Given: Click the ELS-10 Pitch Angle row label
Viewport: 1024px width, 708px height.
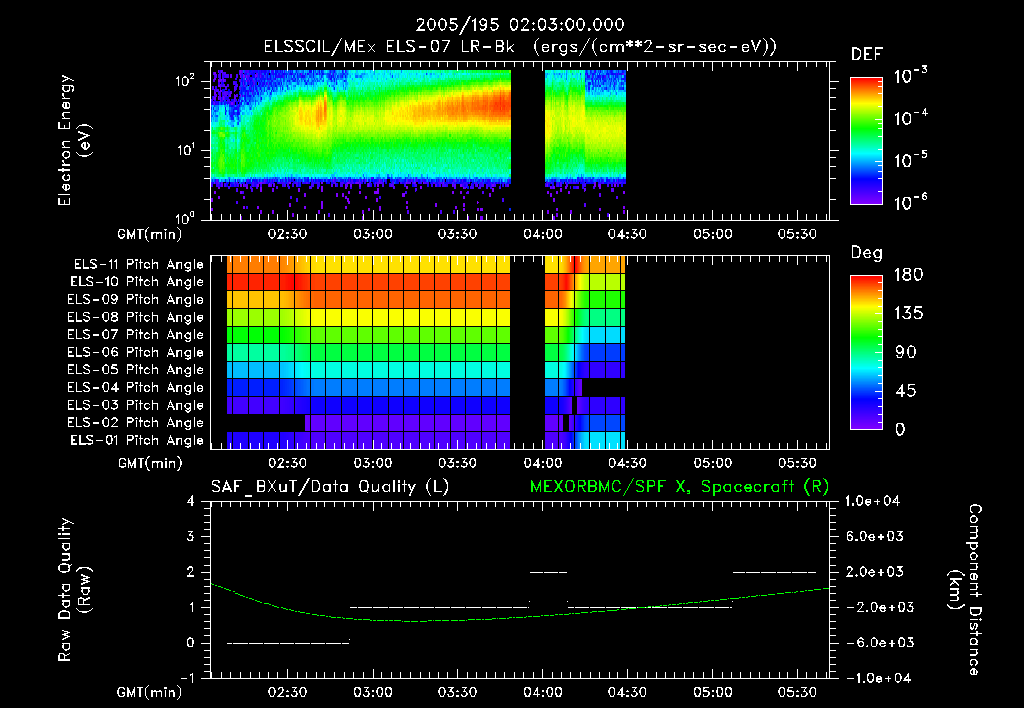Looking at the screenshot, I should point(137,282).
